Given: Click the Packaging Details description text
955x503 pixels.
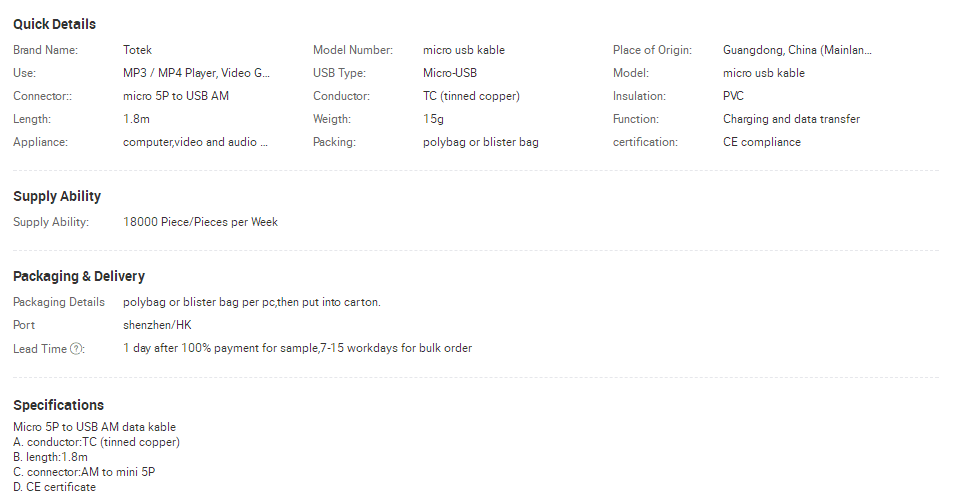Looking at the screenshot, I should pyautogui.click(x=252, y=302).
